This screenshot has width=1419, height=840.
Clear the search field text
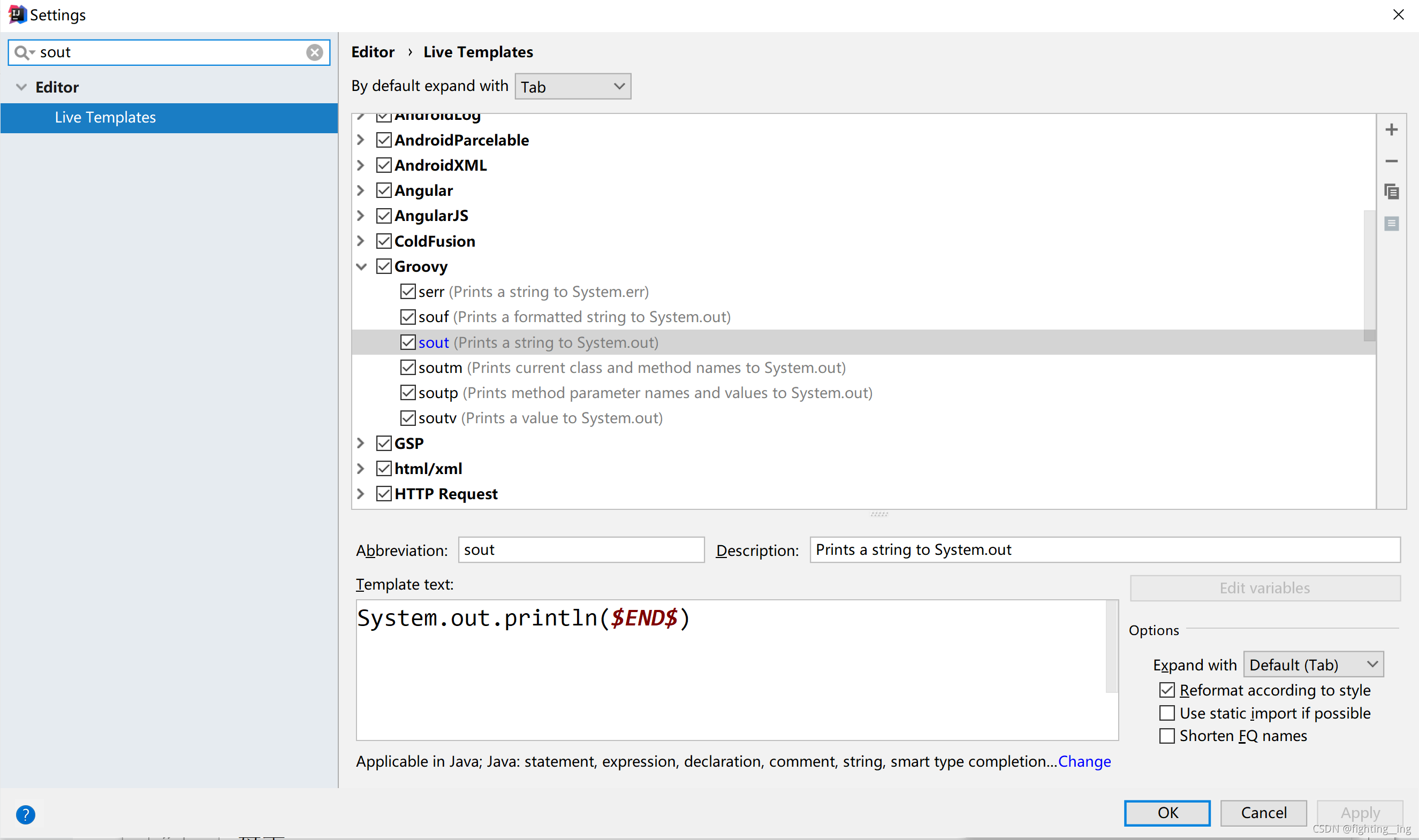pyautogui.click(x=315, y=52)
